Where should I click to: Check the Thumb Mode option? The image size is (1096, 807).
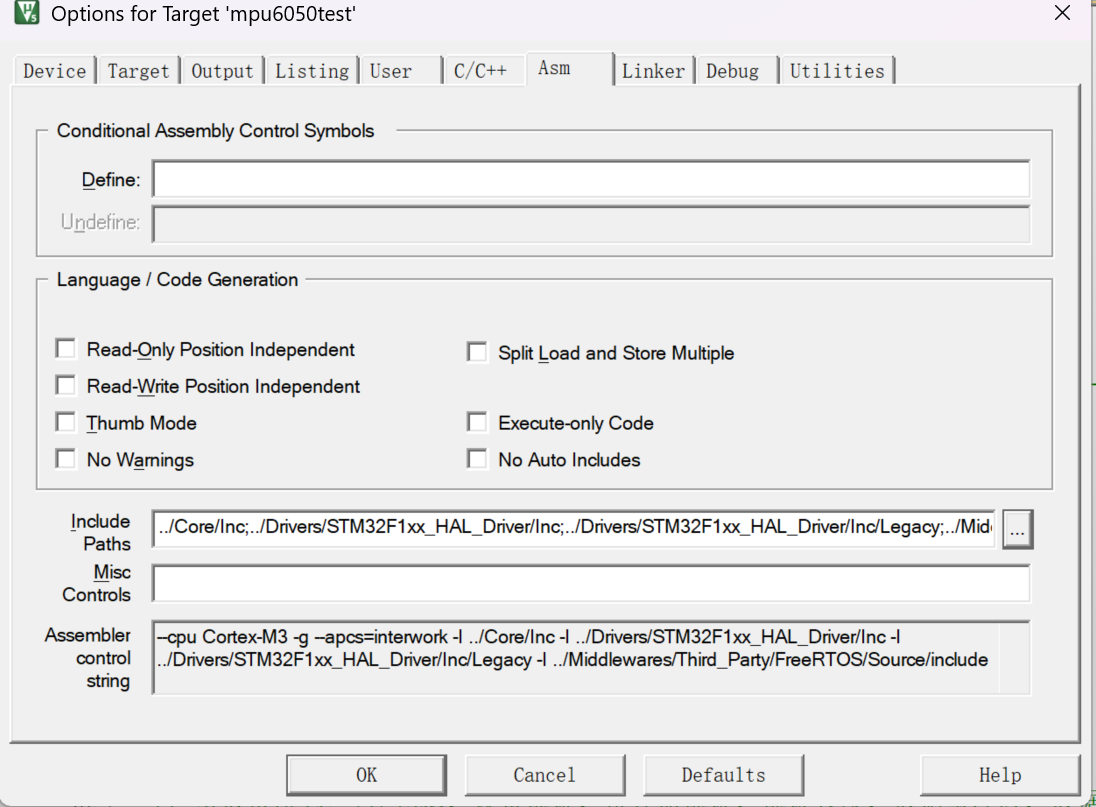click(x=66, y=423)
